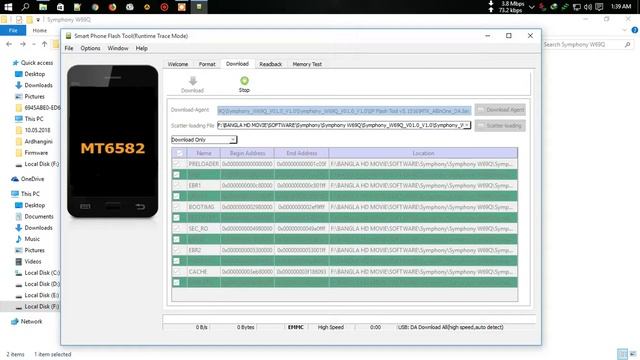Open the Flash Tool Help menu

pos(142,48)
